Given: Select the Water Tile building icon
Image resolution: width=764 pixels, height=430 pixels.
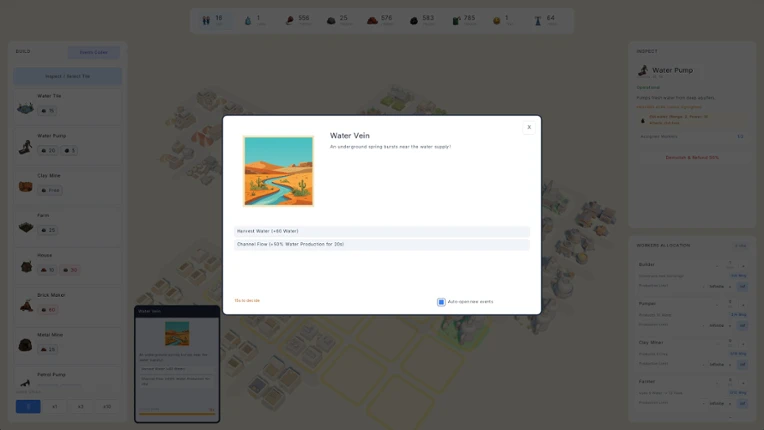Looking at the screenshot, I should click(25, 107).
